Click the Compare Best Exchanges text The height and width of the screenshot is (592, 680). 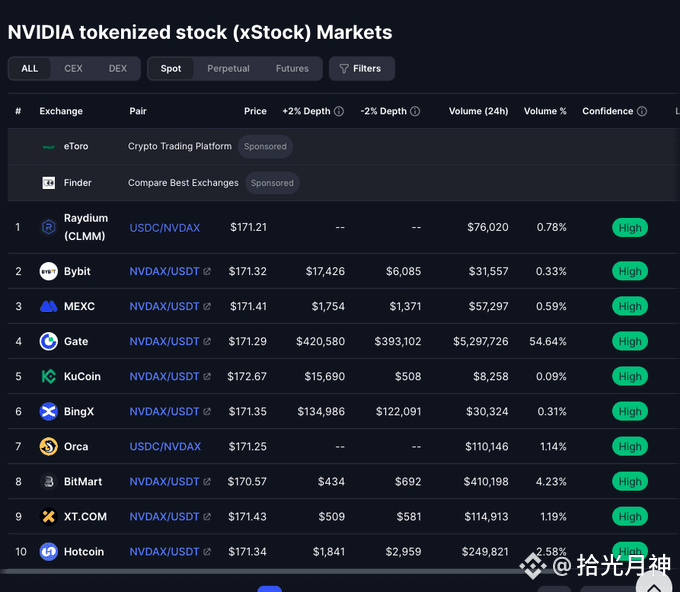point(183,183)
